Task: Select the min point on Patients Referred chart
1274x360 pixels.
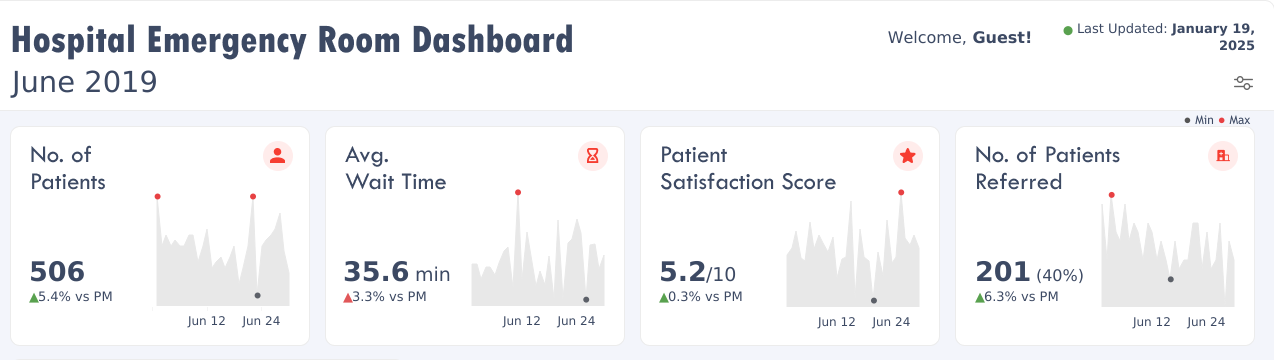Action: [x=1171, y=279]
